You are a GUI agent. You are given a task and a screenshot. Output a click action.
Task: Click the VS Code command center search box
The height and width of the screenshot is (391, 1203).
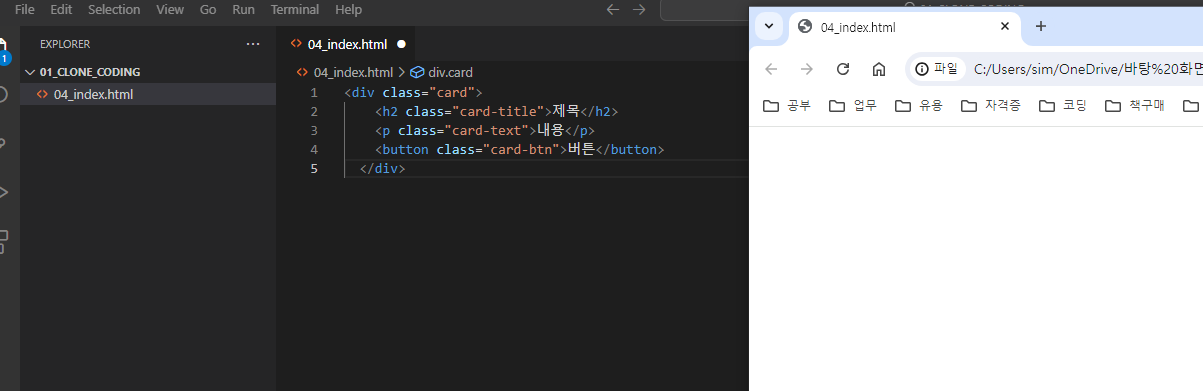tap(705, 9)
